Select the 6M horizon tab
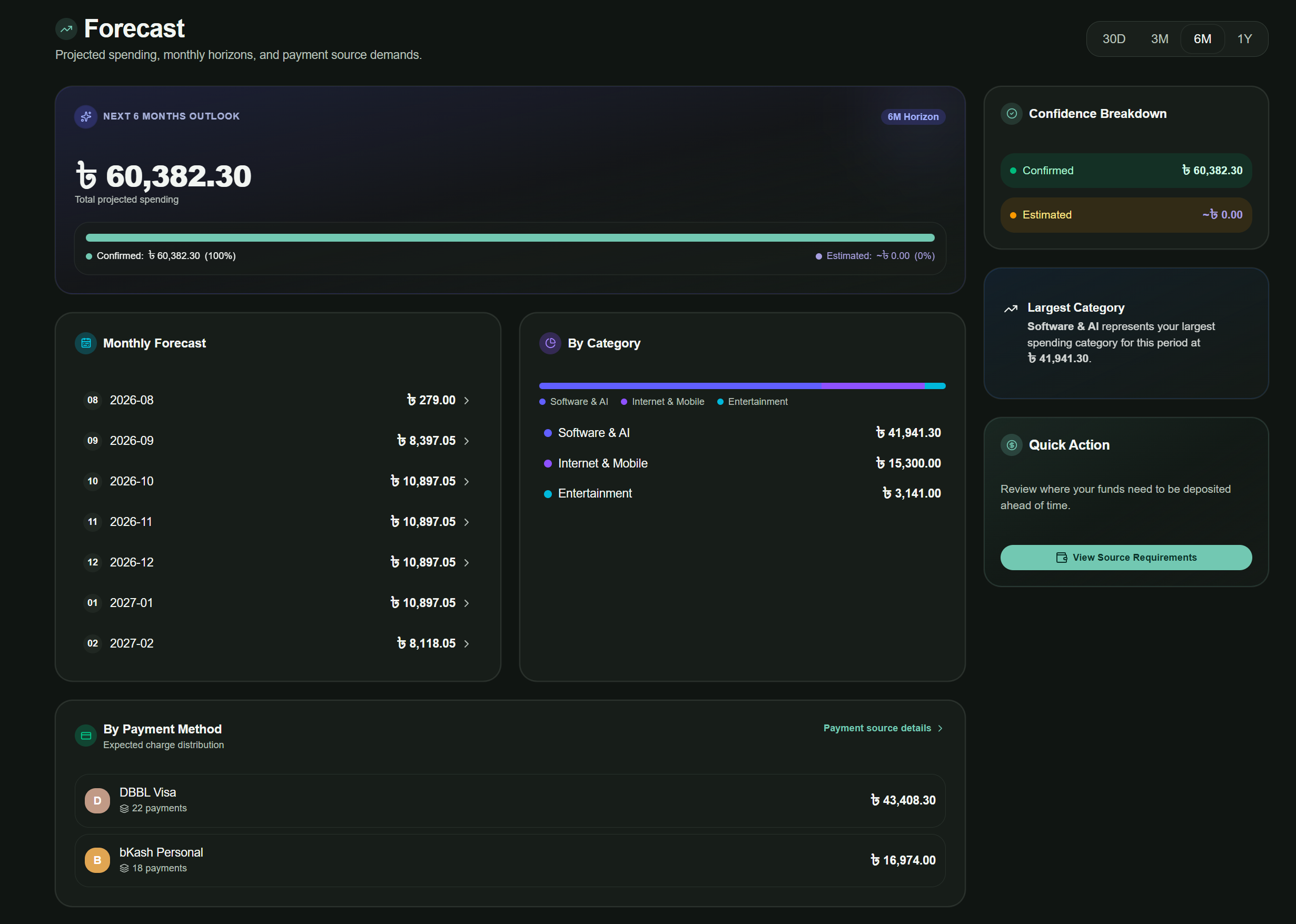The height and width of the screenshot is (924, 1296). click(x=1202, y=38)
